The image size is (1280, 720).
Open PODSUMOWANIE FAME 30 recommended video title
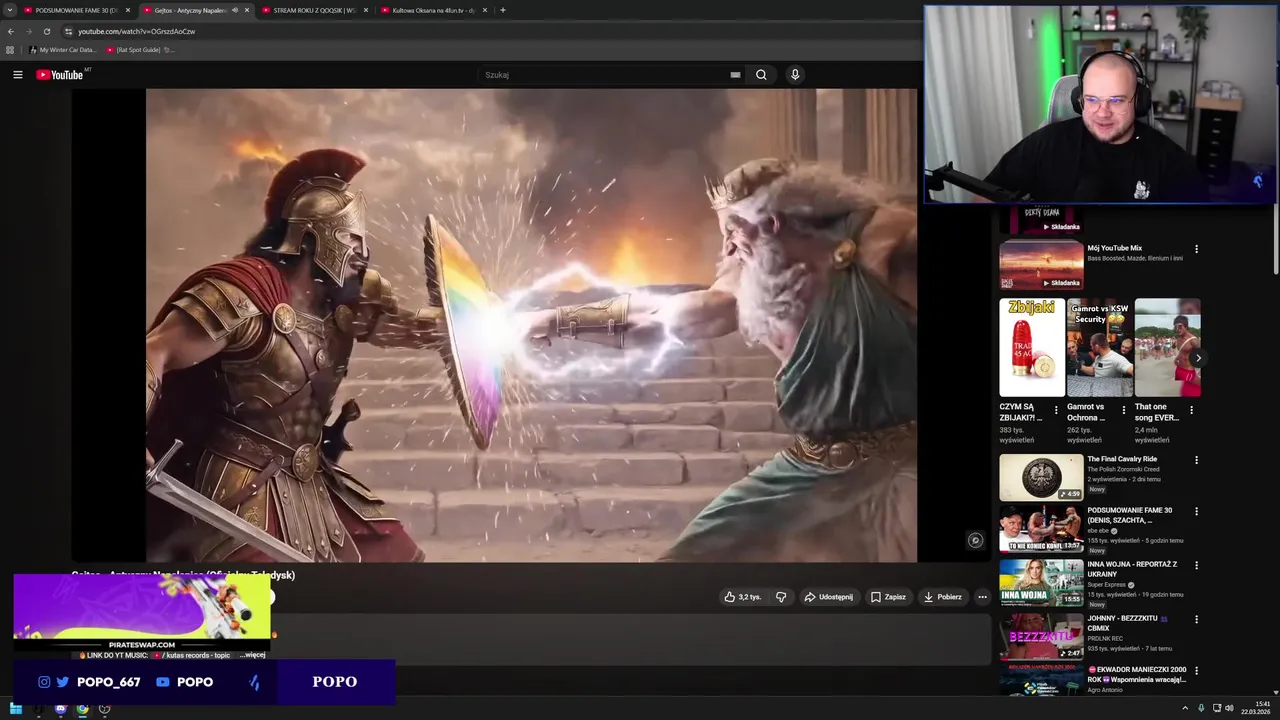(1129, 515)
